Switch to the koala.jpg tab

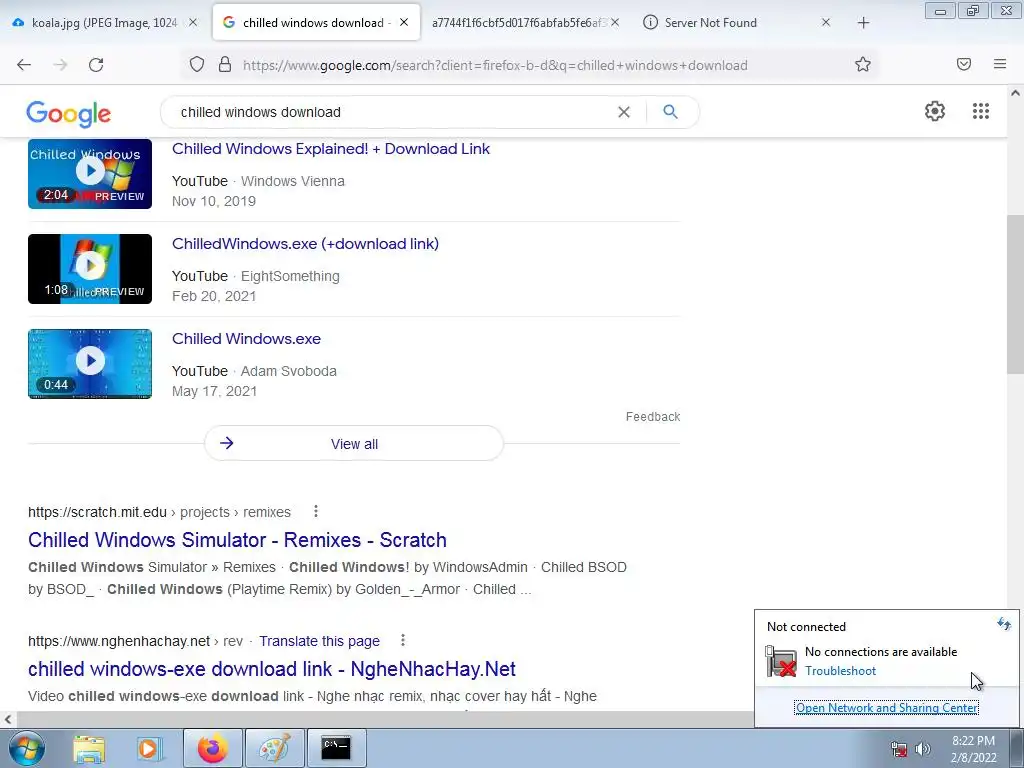104,23
